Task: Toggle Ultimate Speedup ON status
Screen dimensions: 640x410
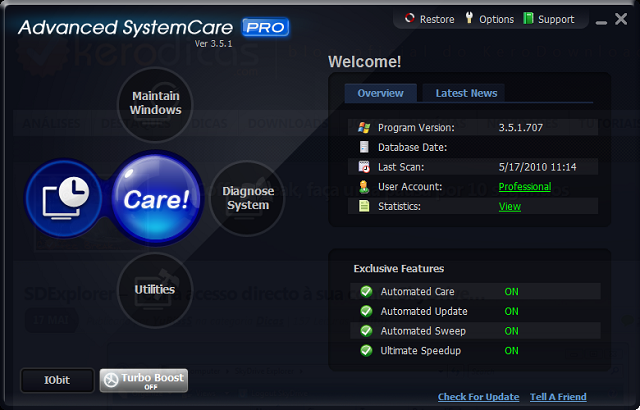Action: [511, 350]
